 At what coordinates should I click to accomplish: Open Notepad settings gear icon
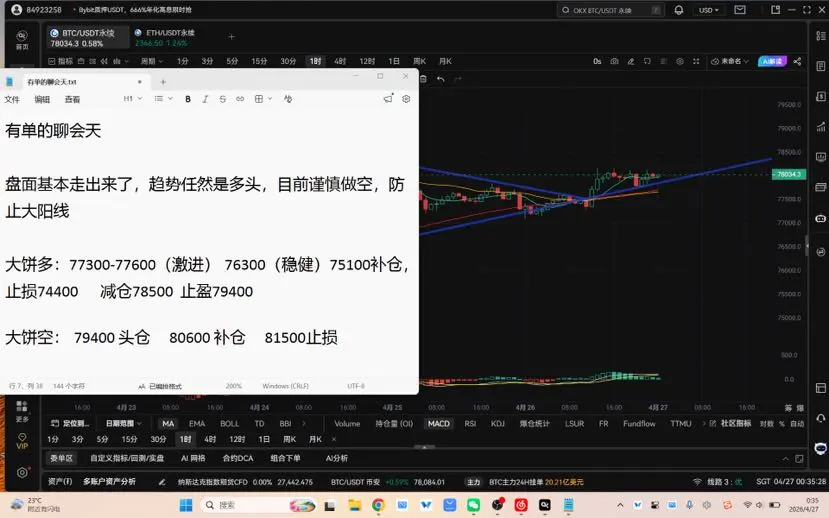click(x=406, y=99)
